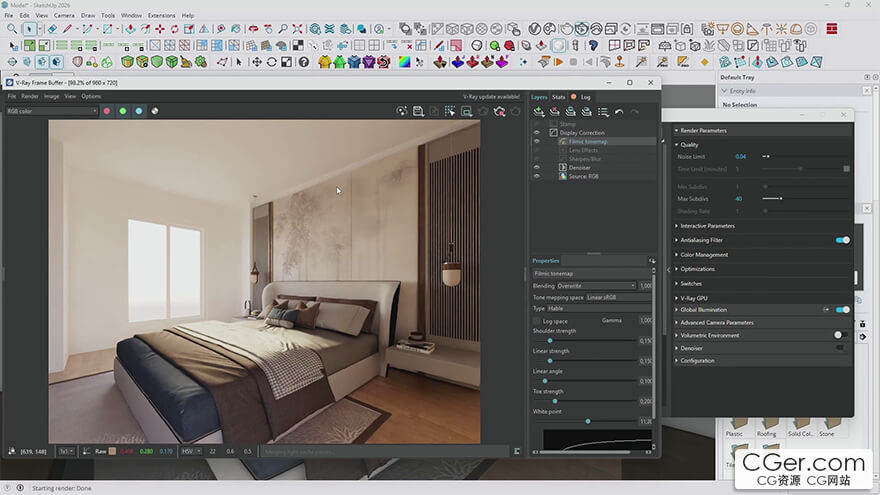The height and width of the screenshot is (495, 880).
Task: Open the Extensions menu in SketchUp
Action: (x=161, y=15)
